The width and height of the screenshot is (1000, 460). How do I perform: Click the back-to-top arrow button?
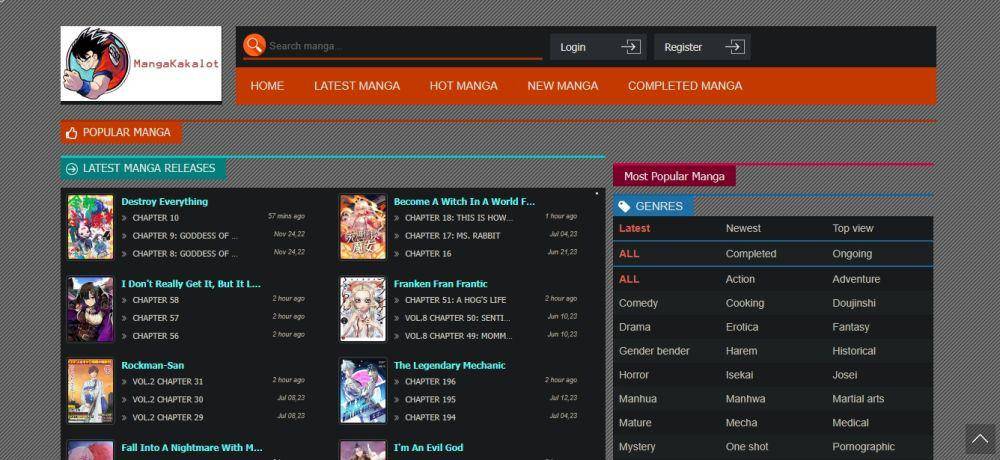tap(980, 439)
